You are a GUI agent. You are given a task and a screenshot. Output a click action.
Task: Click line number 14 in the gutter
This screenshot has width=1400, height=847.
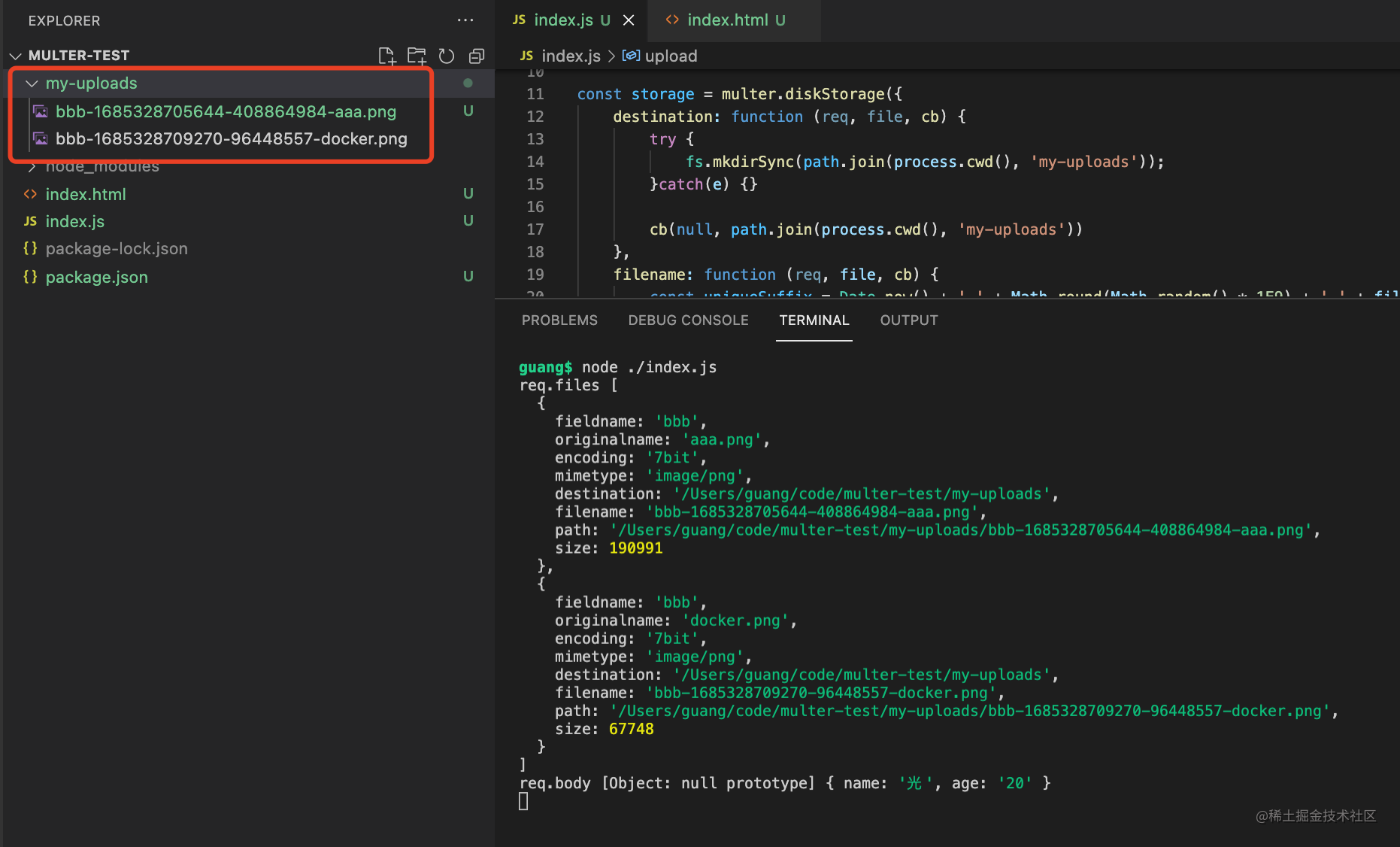coord(535,162)
